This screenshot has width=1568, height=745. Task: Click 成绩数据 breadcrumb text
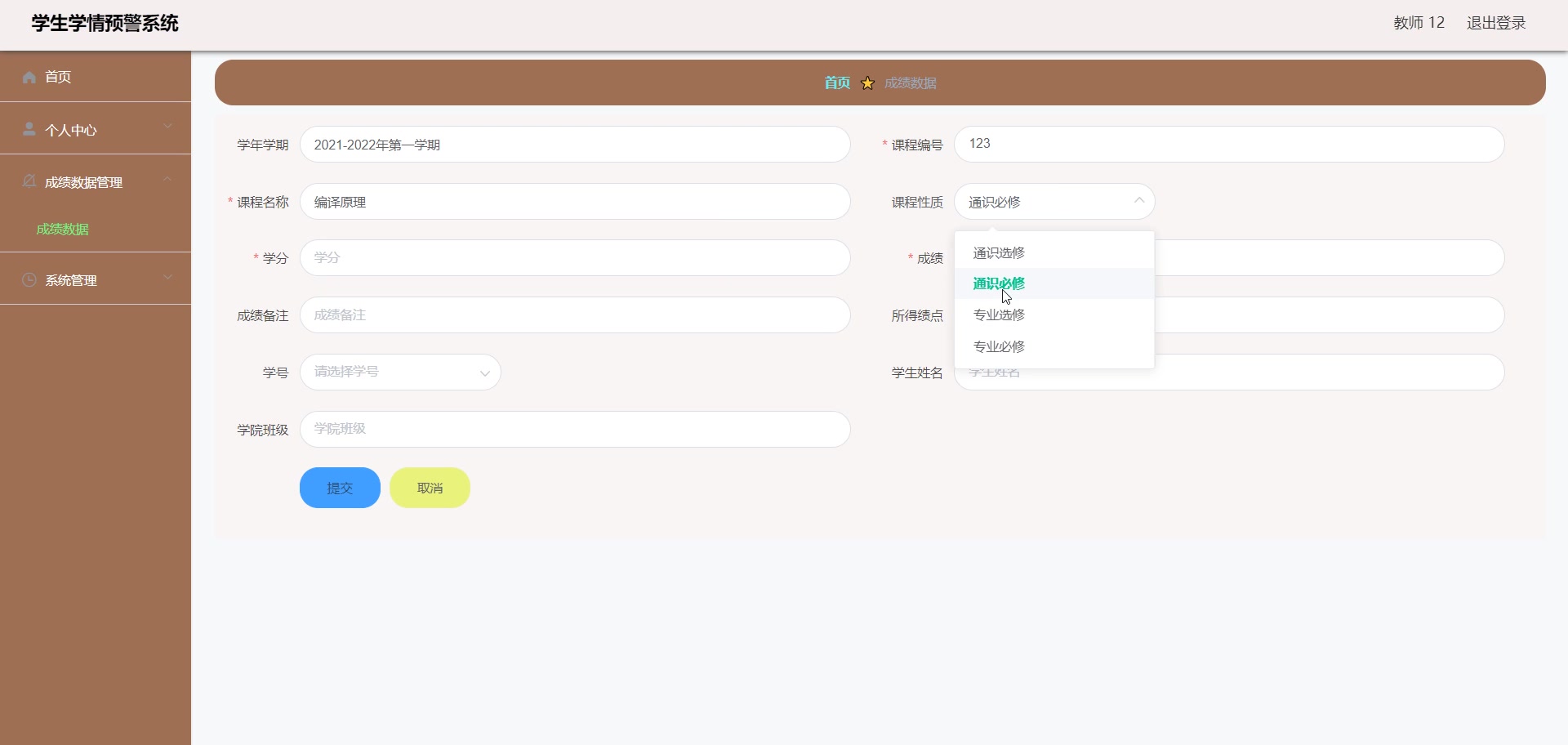(x=911, y=83)
